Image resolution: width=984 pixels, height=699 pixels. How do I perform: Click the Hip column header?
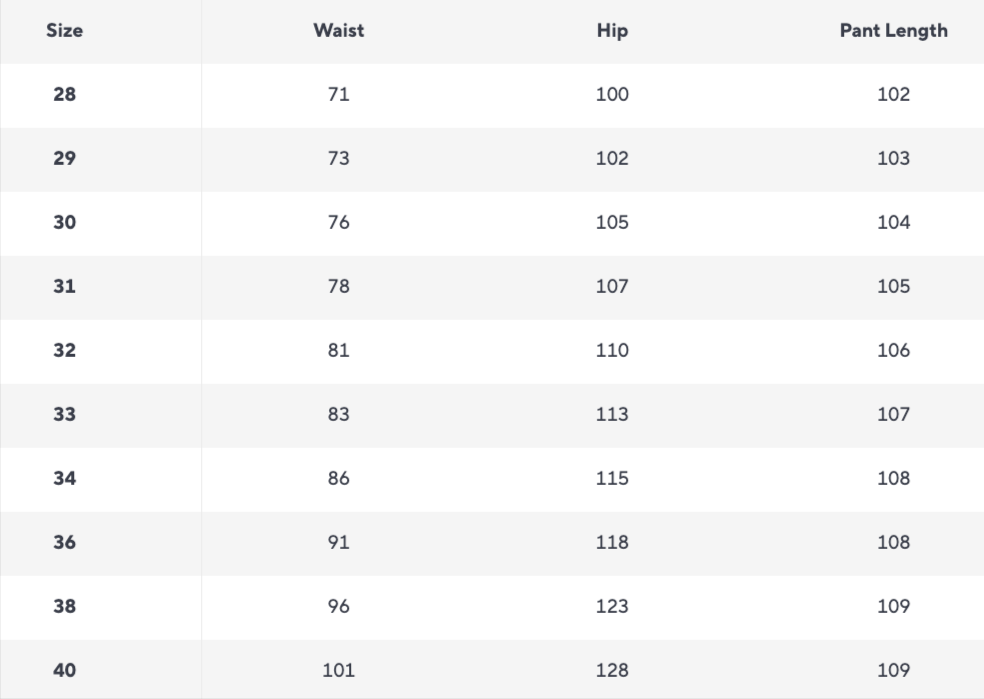612,30
